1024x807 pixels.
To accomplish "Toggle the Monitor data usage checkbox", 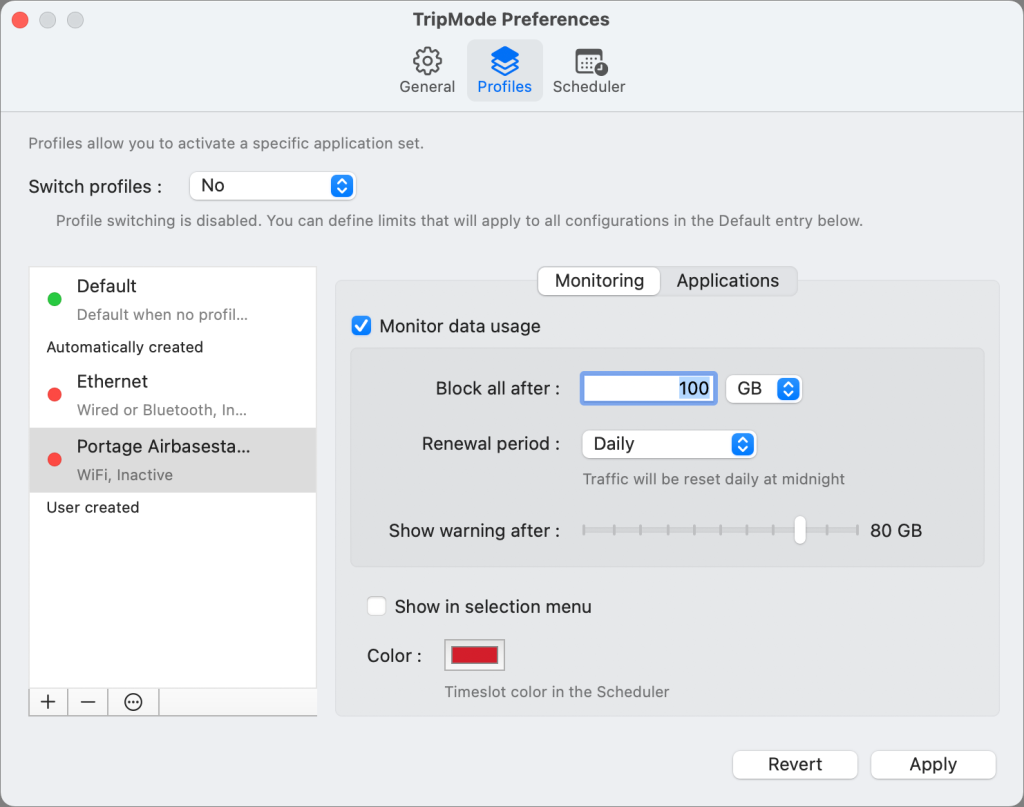I will point(361,326).
